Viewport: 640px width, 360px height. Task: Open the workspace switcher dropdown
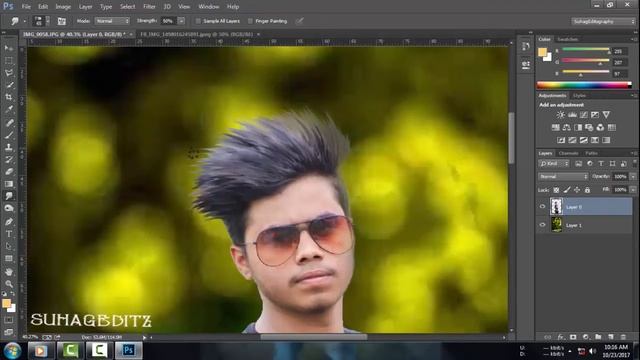point(603,21)
